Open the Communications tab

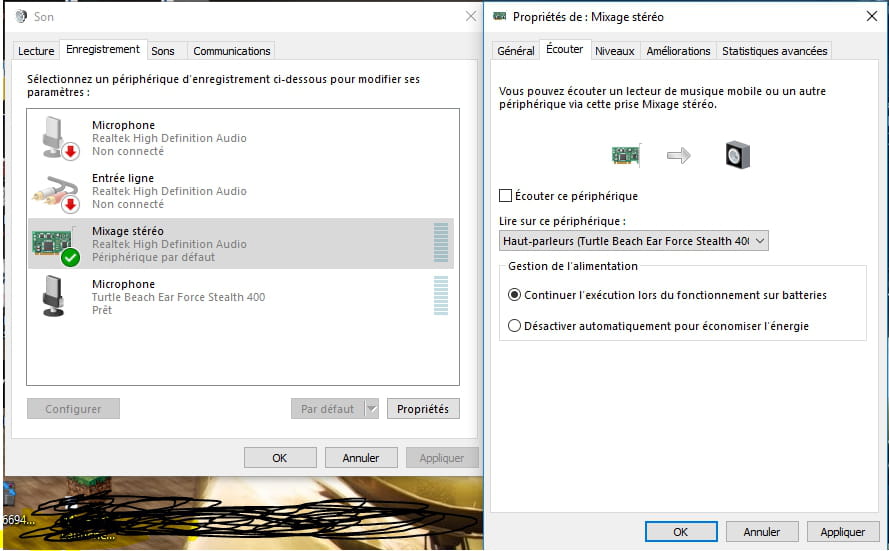click(x=231, y=51)
